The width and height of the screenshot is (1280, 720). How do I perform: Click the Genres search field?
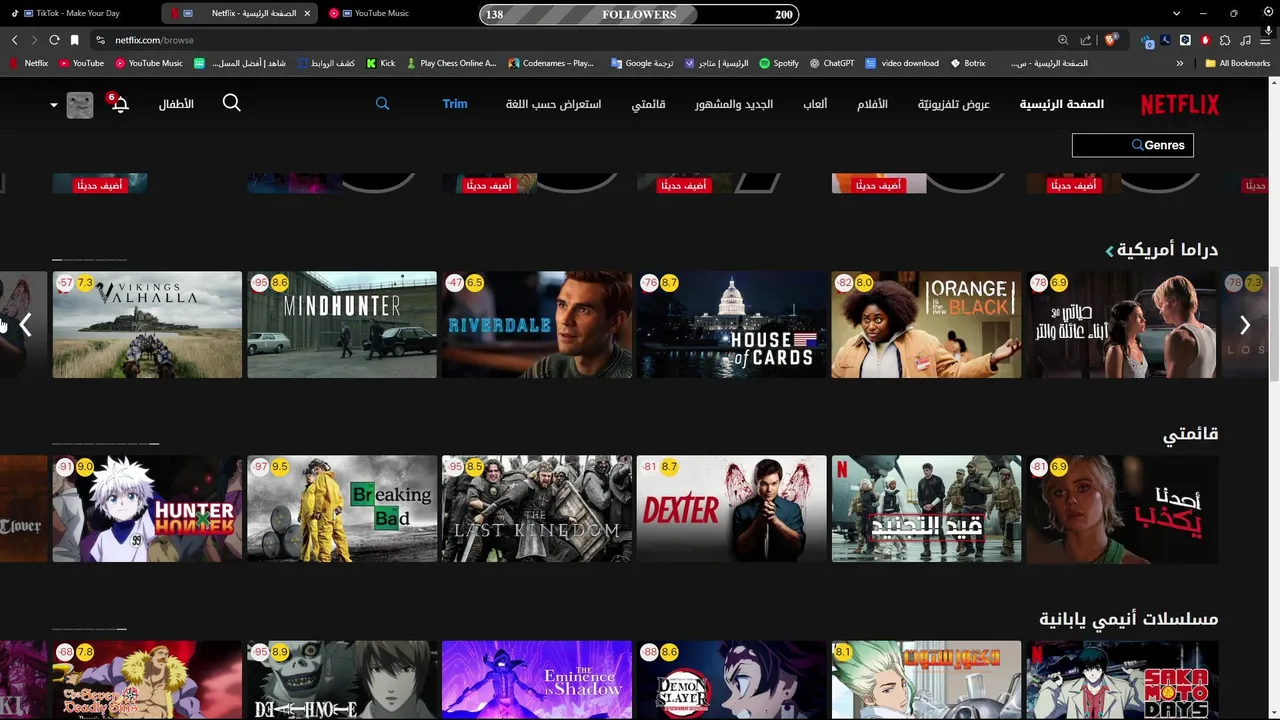1132,145
